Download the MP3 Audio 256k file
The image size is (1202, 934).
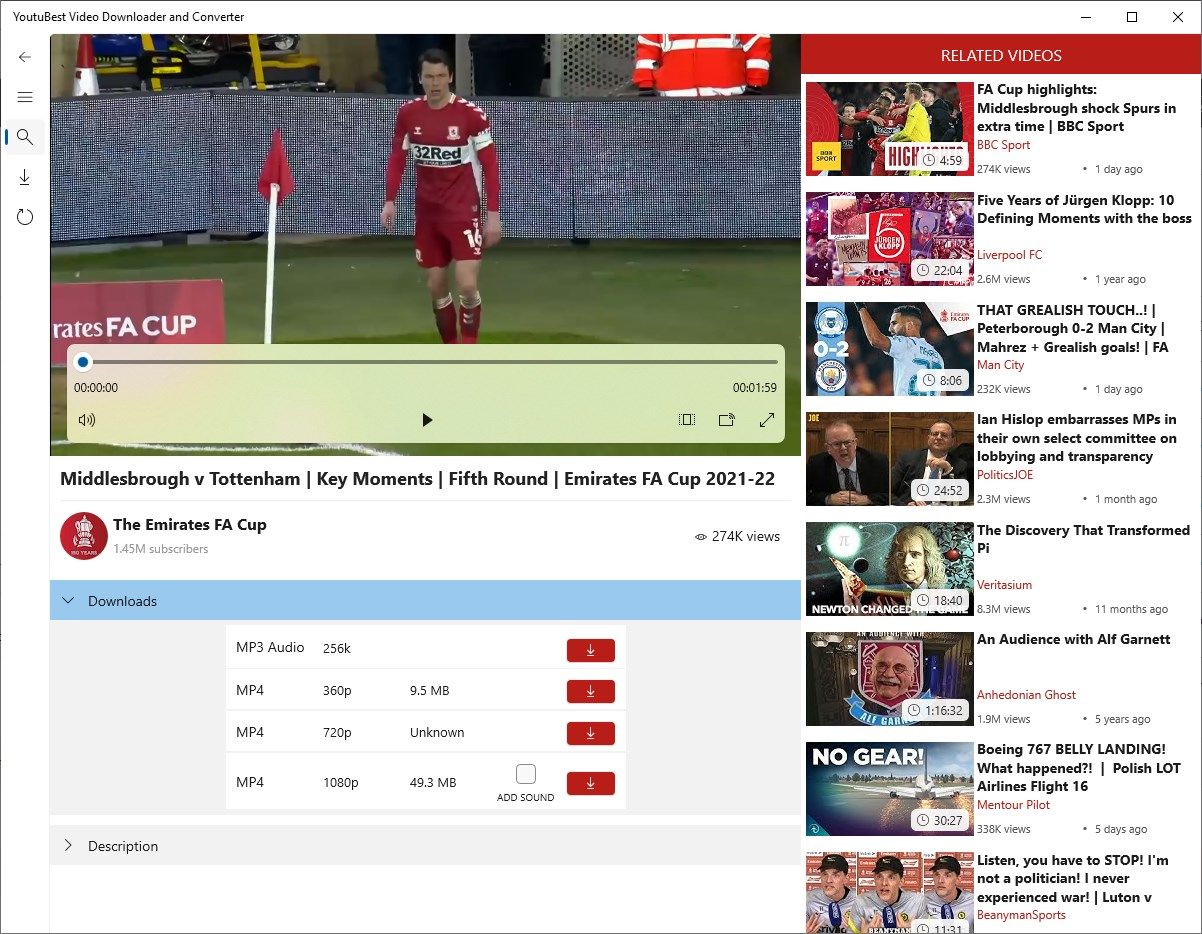(x=591, y=650)
